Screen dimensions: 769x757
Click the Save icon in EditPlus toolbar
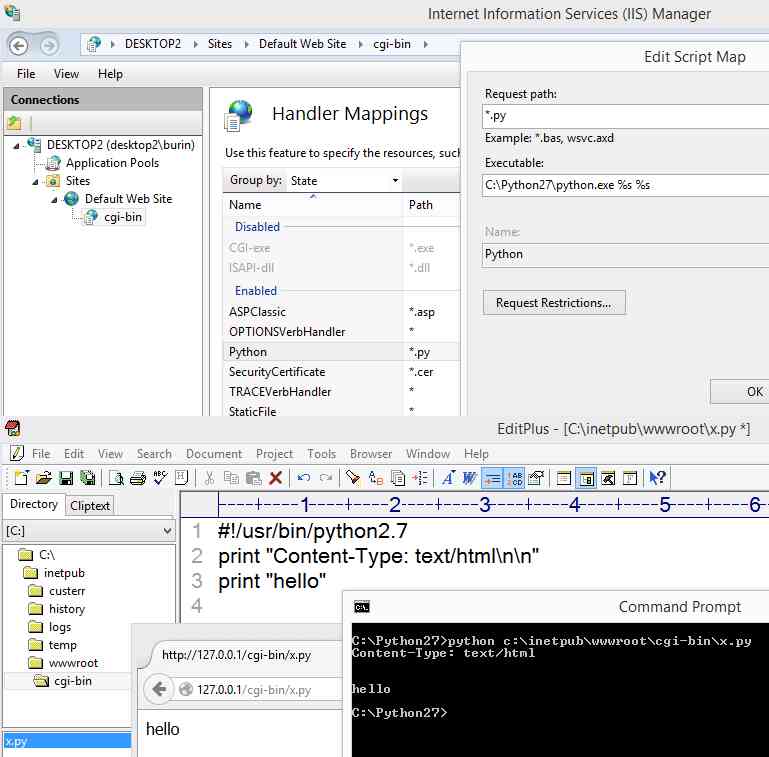click(x=66, y=478)
